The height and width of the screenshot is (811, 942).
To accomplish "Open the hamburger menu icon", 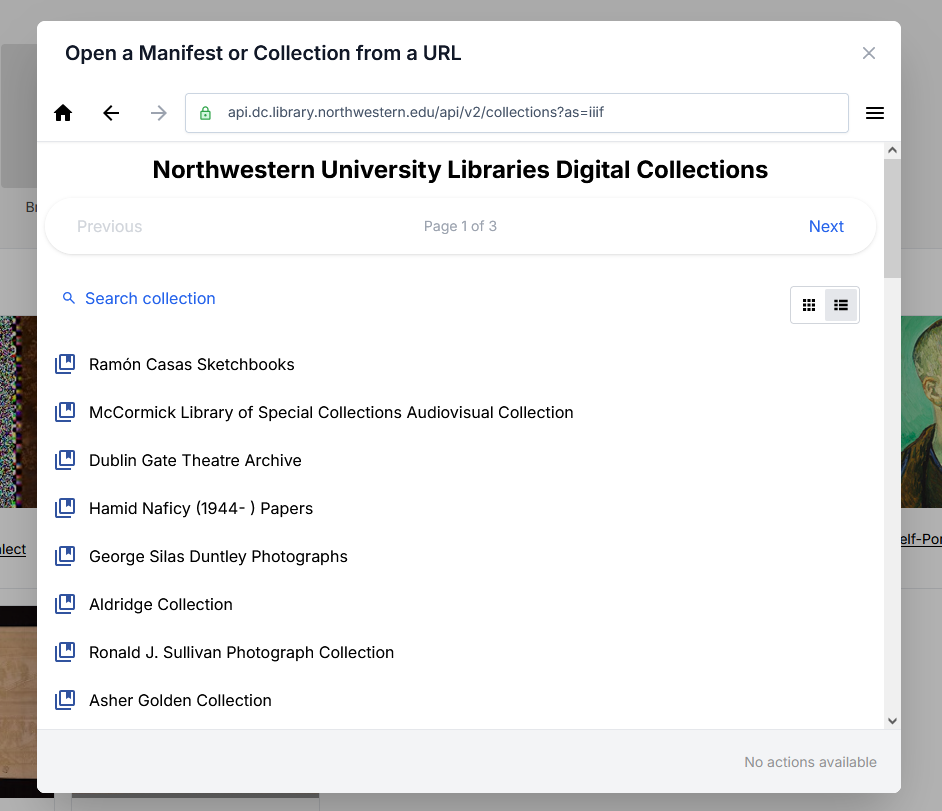I will pyautogui.click(x=875, y=112).
